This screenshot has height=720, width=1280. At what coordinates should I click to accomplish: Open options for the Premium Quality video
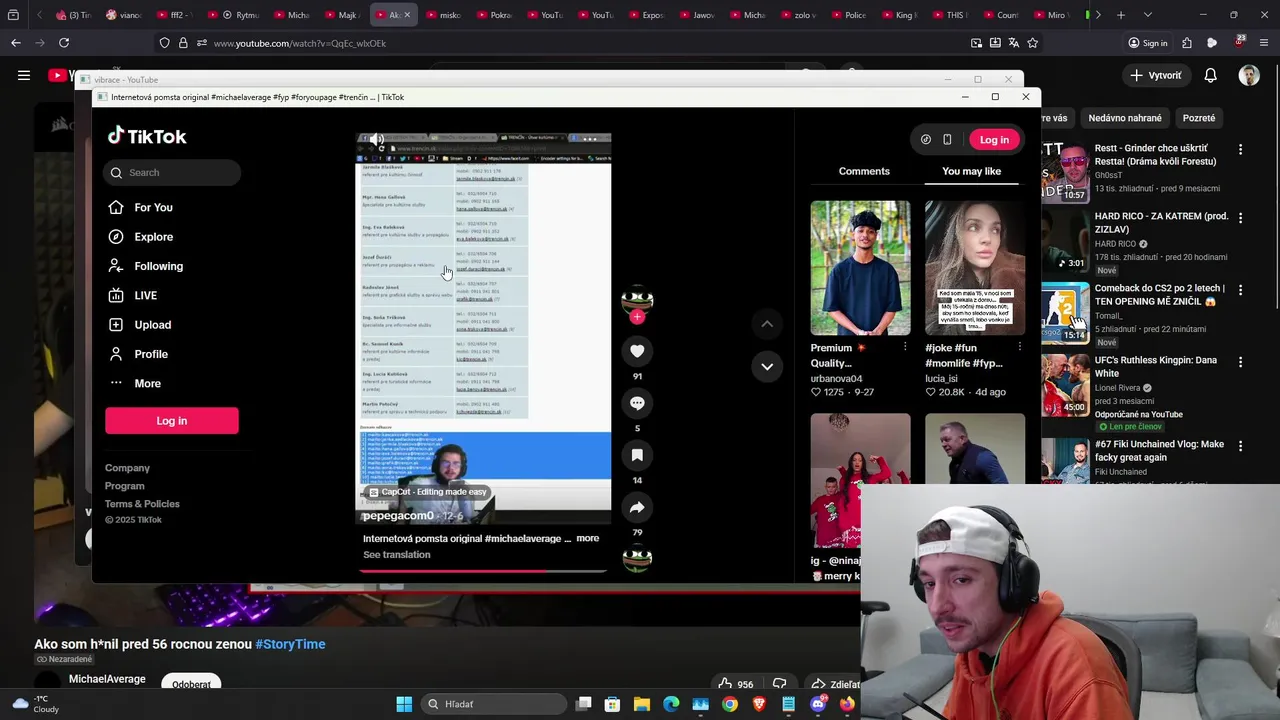click(x=905, y=347)
